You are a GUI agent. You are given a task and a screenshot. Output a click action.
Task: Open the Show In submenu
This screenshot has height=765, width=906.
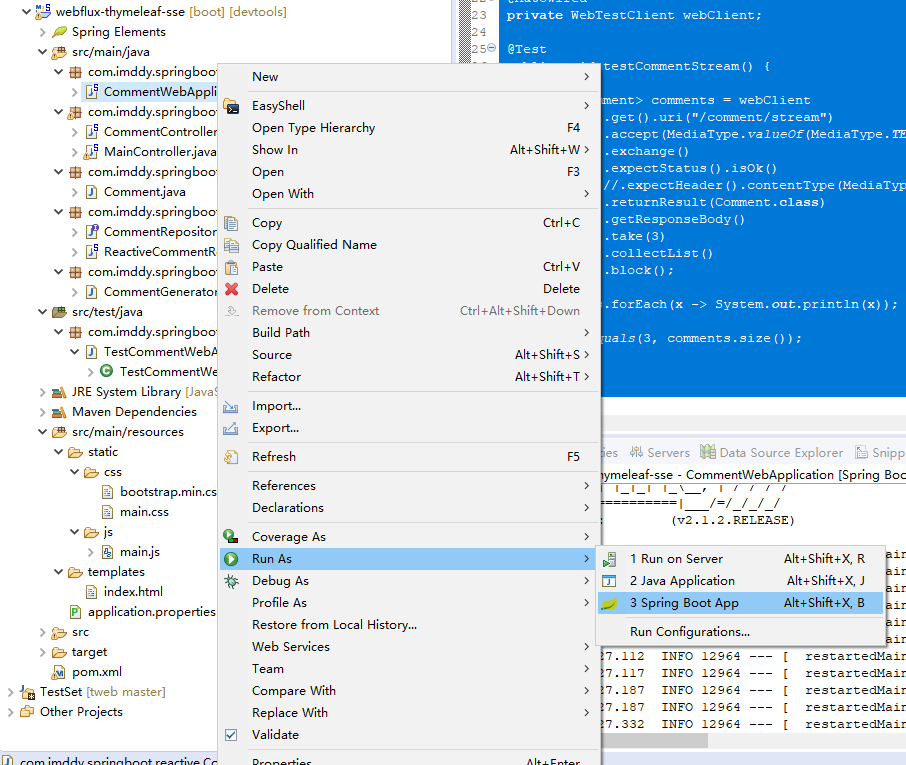tap(409, 150)
